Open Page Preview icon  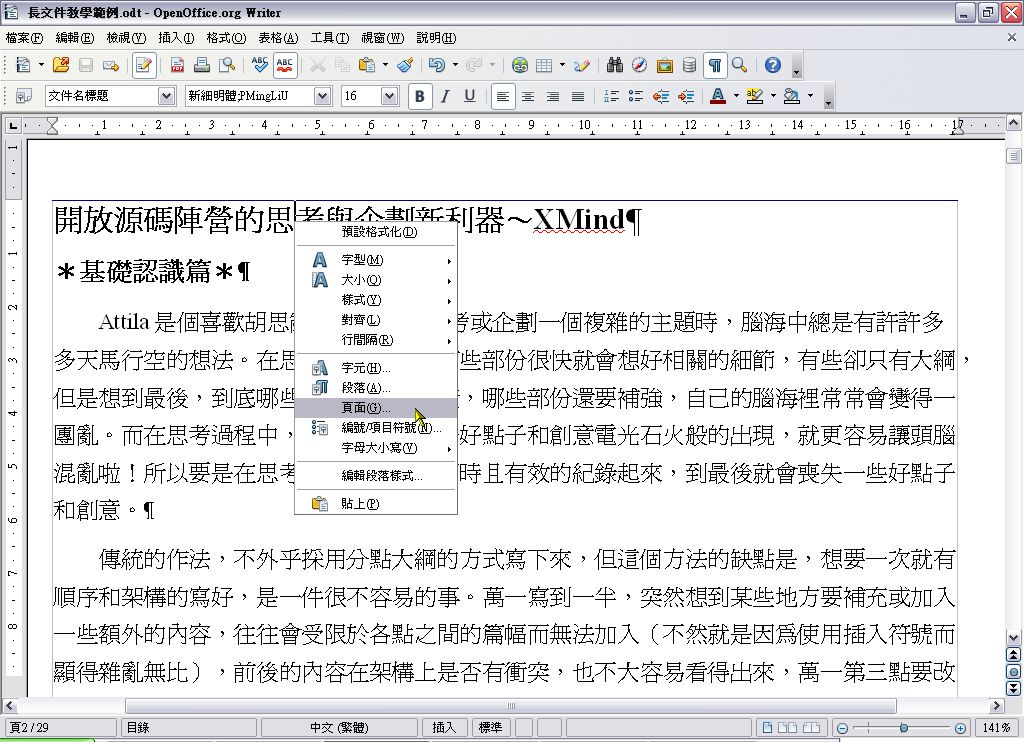pyautogui.click(x=227, y=65)
